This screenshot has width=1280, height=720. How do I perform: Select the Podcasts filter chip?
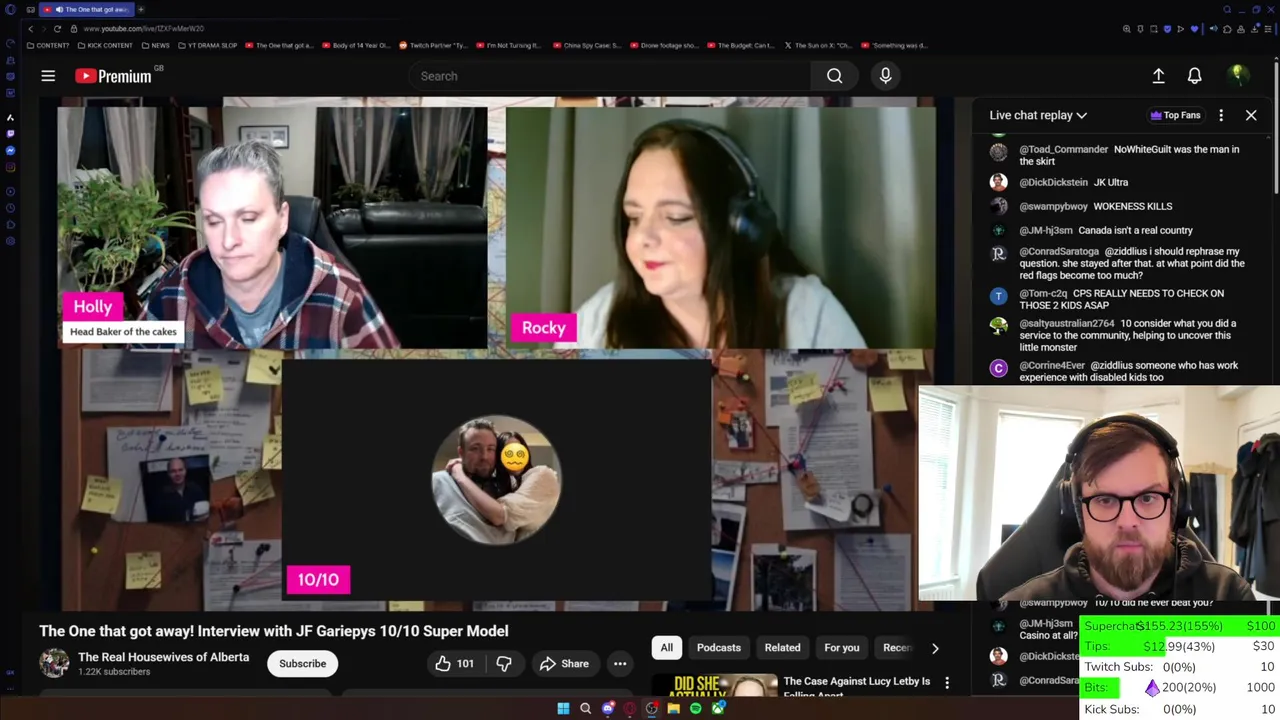pos(718,647)
